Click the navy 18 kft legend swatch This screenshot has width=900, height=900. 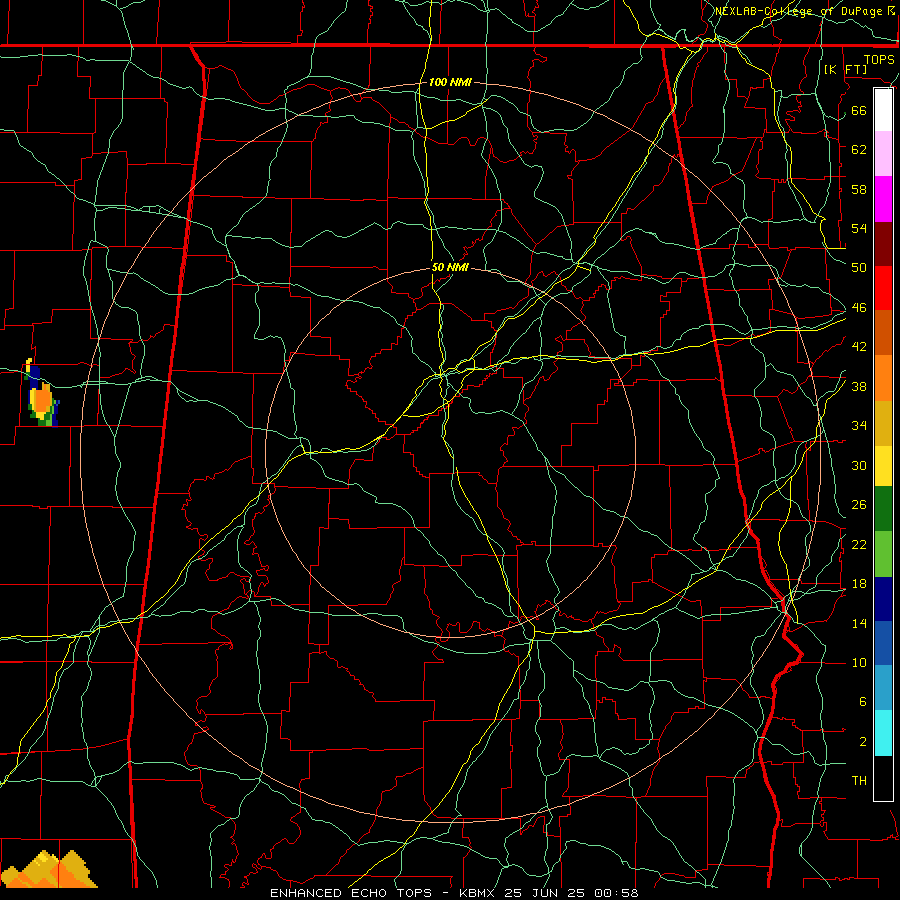coord(883,599)
